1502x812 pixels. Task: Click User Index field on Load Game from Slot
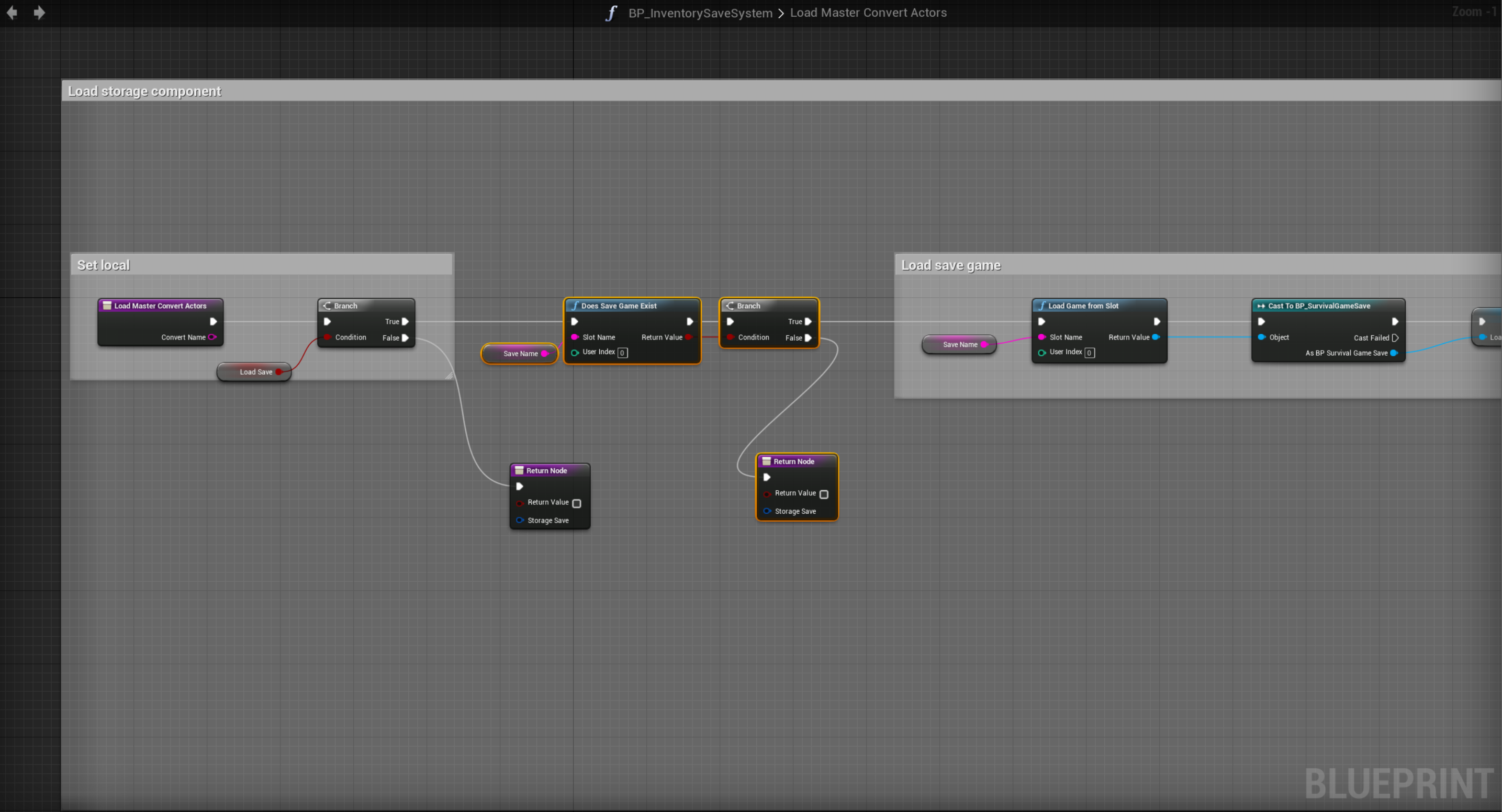1089,353
